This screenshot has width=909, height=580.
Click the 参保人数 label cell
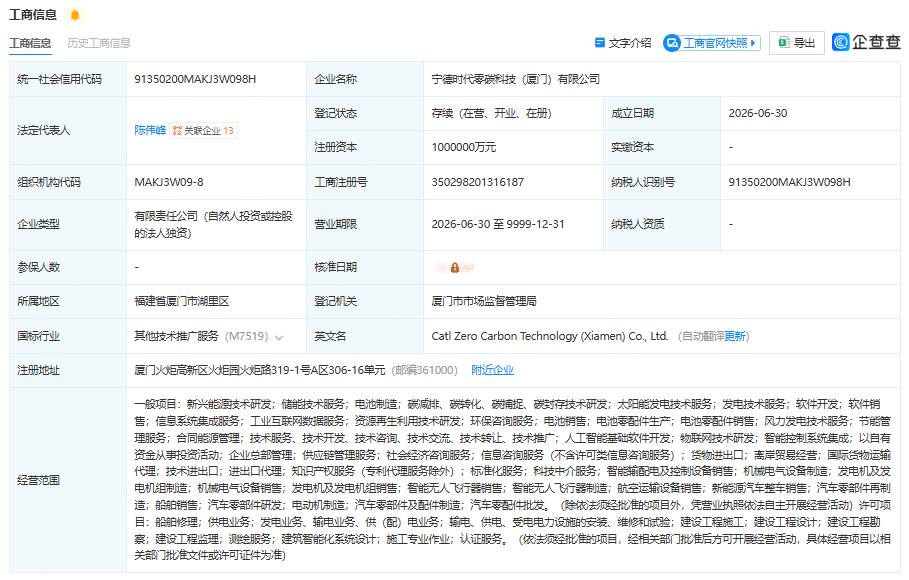tap(68, 267)
